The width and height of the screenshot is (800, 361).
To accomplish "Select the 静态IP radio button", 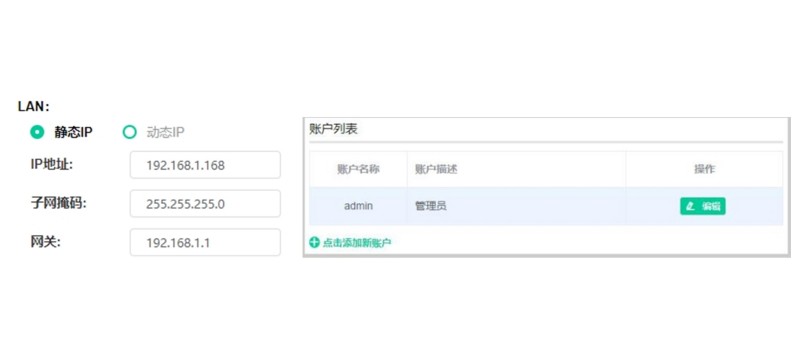I will (x=37, y=133).
